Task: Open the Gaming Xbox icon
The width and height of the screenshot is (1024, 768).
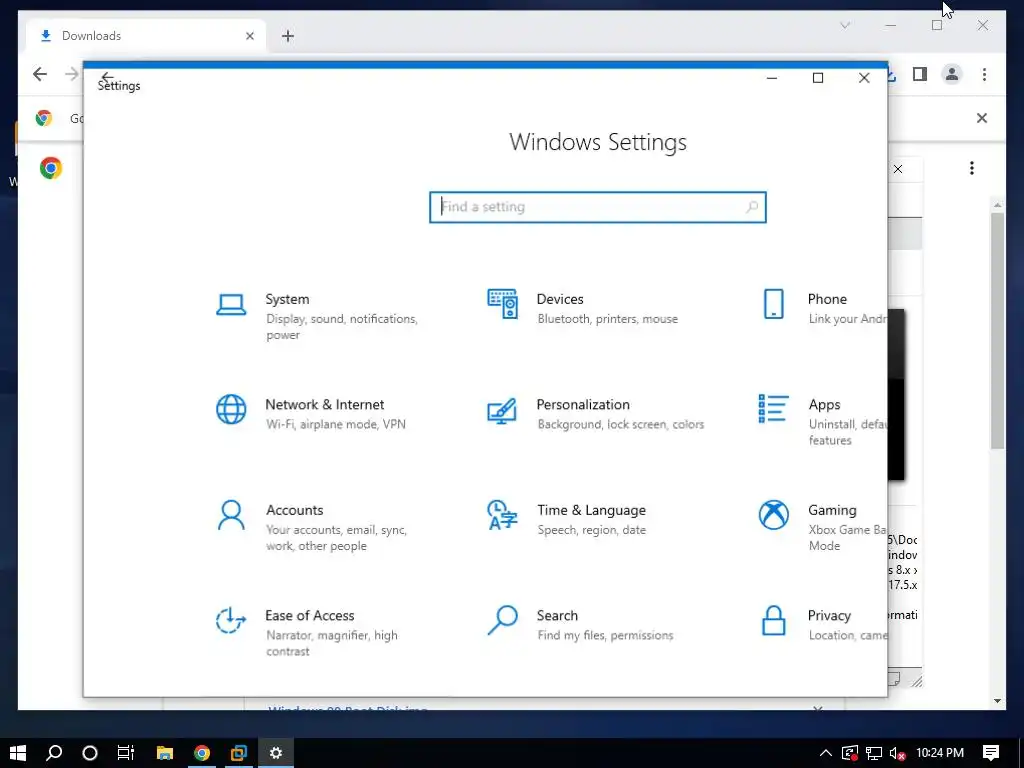Action: click(773, 515)
